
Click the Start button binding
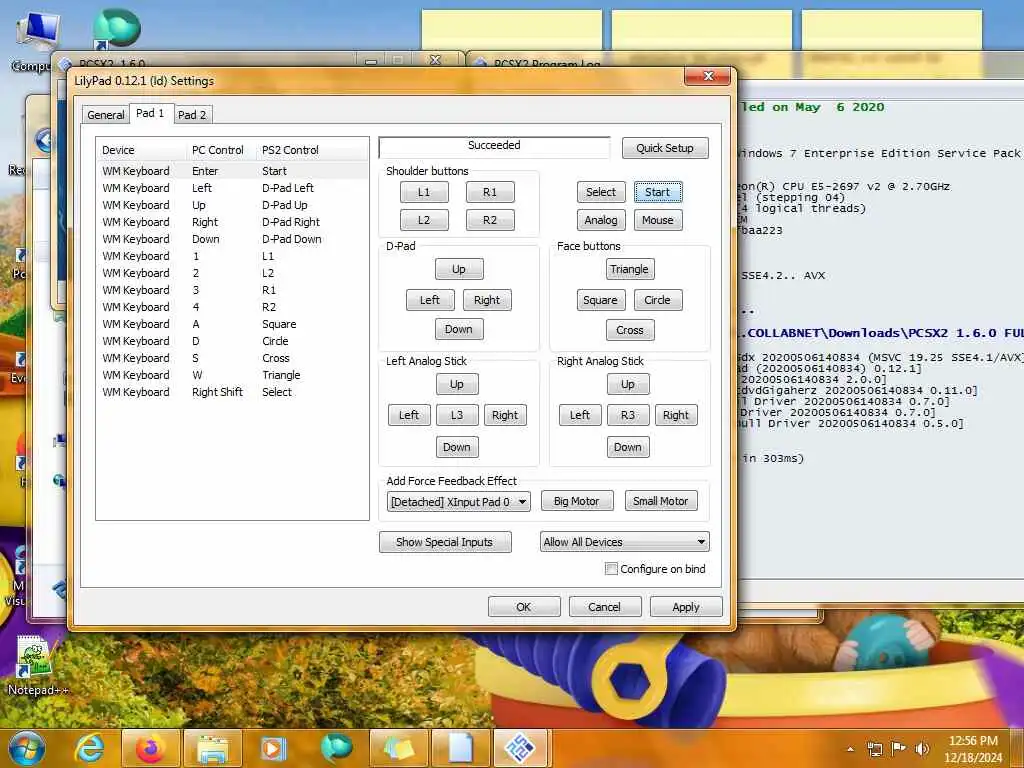[658, 192]
